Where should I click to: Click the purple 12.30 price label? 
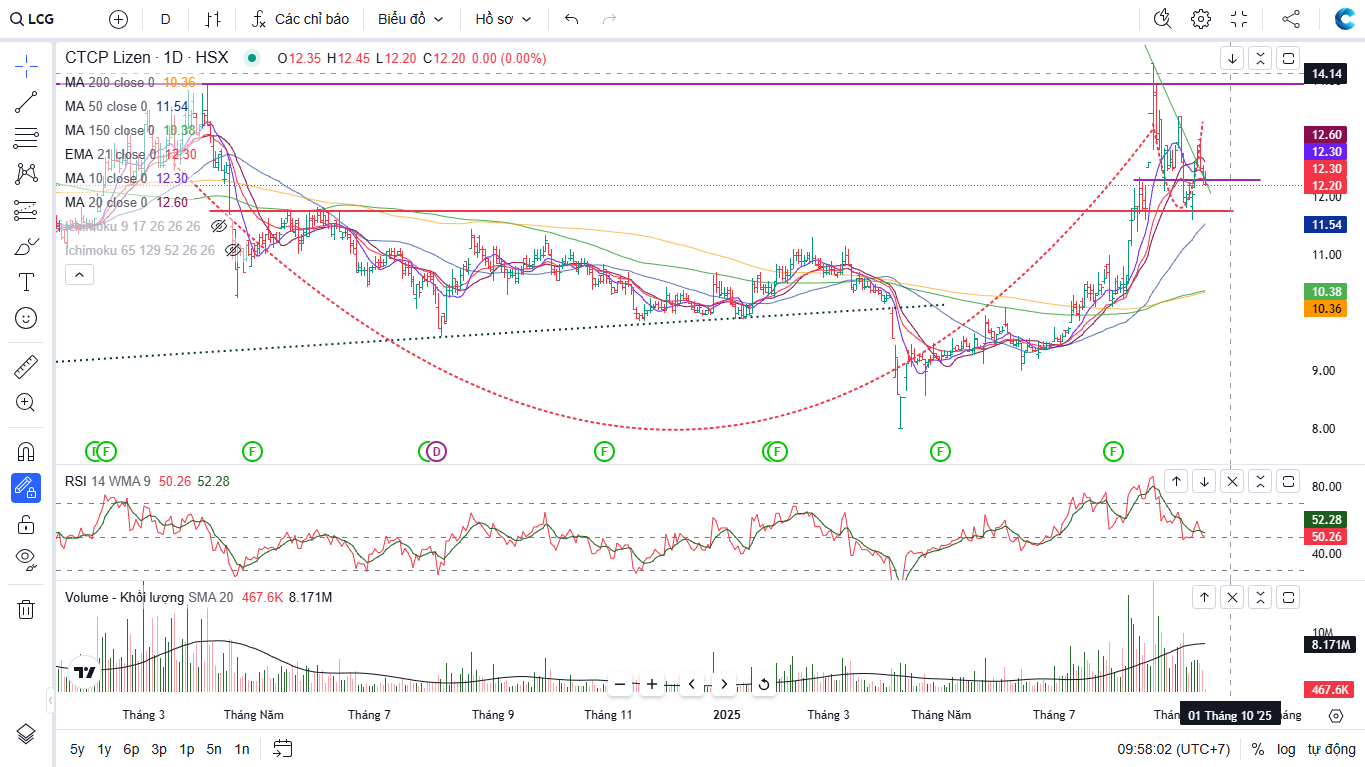point(1326,151)
